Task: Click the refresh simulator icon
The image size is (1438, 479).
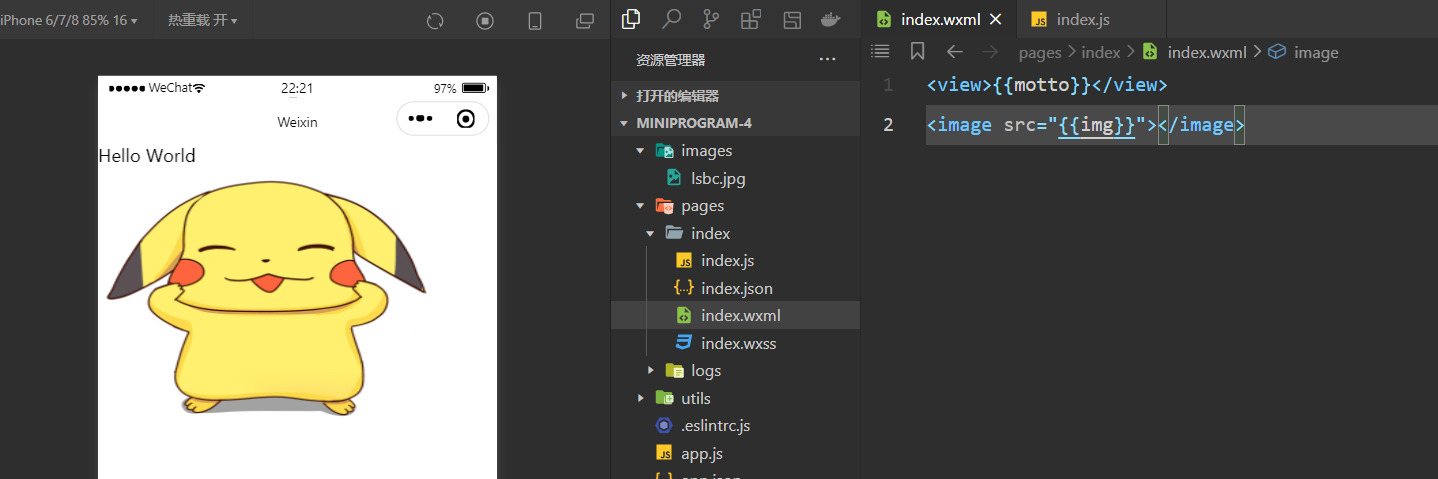Action: 435,21
